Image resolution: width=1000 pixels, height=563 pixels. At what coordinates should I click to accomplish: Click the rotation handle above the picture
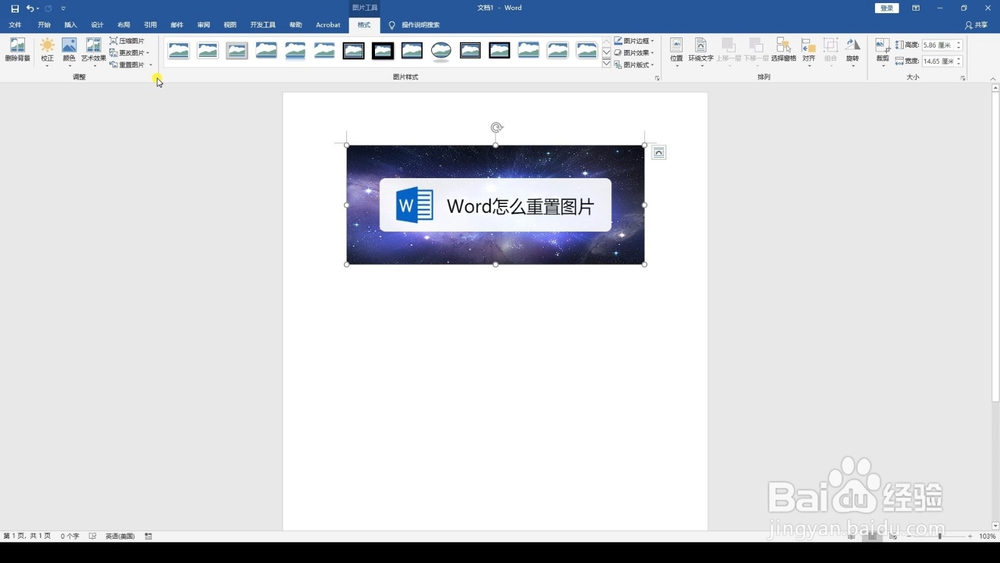pyautogui.click(x=496, y=128)
